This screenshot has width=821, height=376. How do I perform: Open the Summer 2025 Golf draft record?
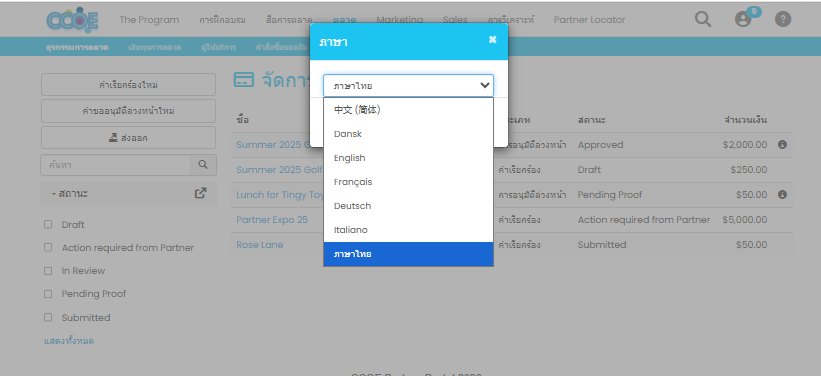pos(279,170)
